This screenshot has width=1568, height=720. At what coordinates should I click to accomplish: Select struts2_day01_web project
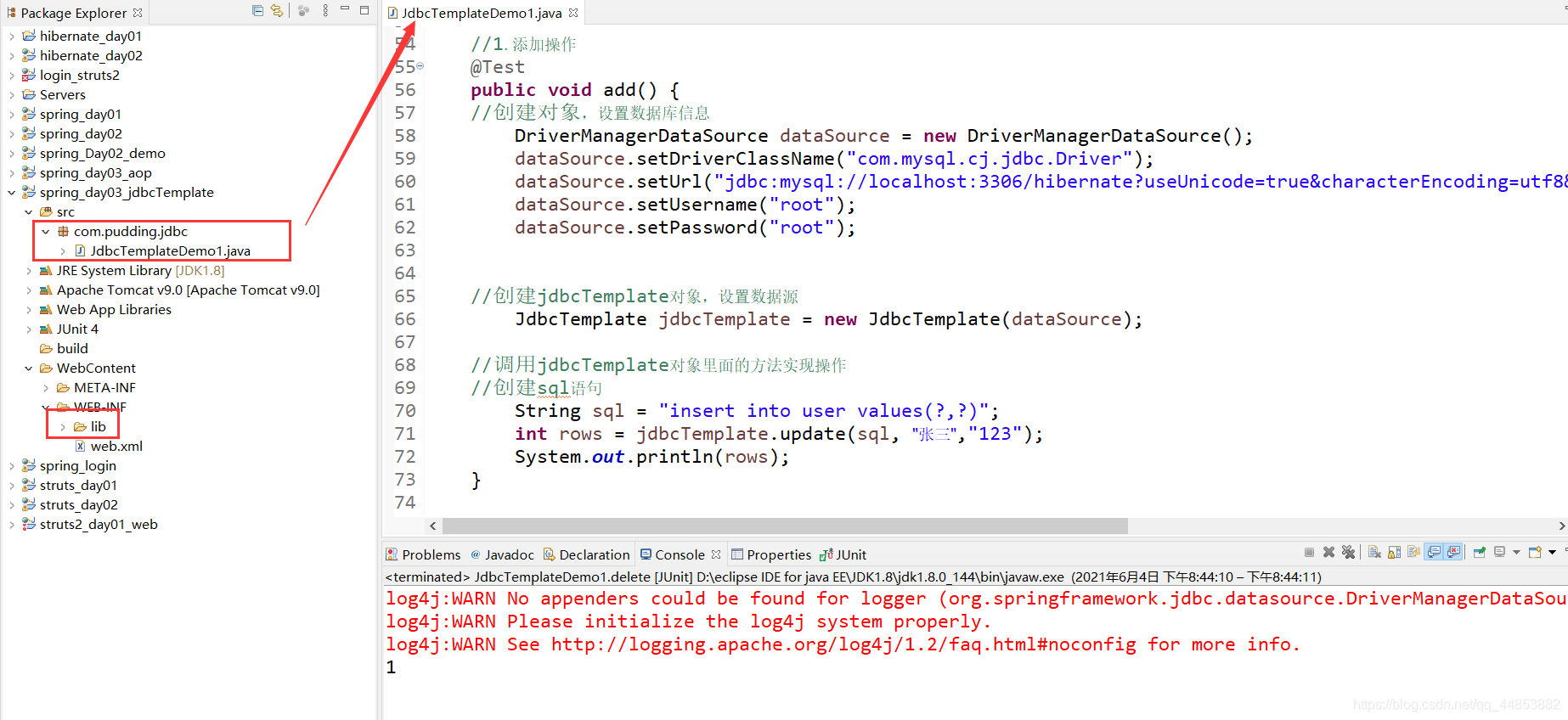pos(99,524)
